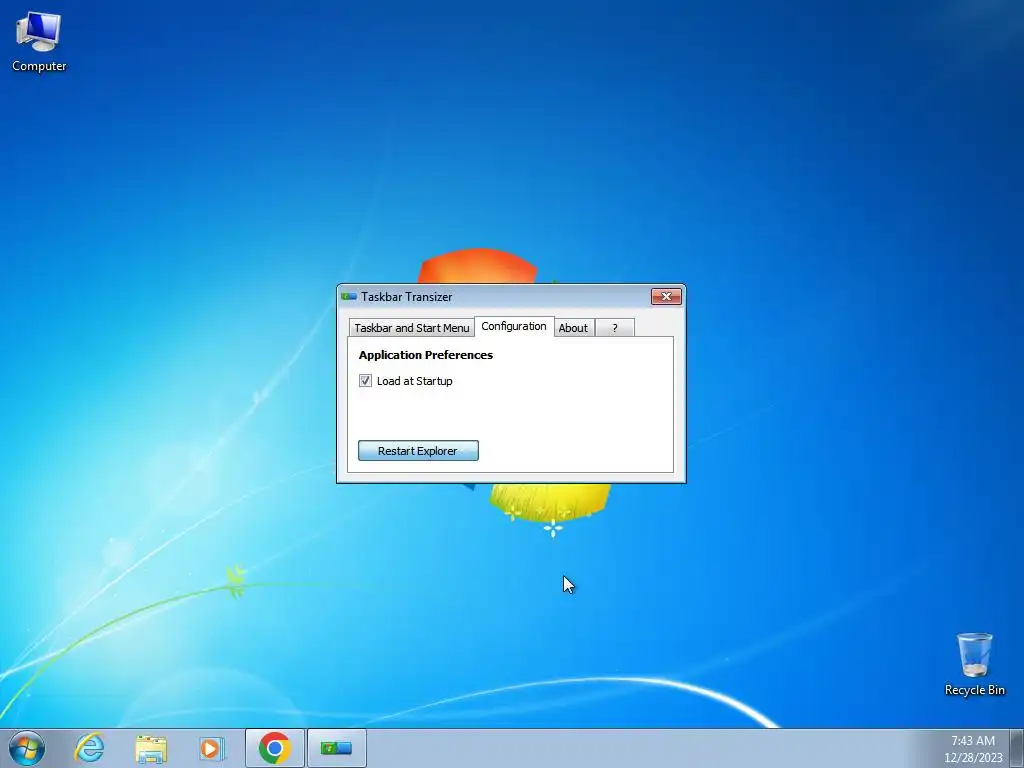Close the Taskbar Transizer window
The height and width of the screenshot is (768, 1024).
pos(666,296)
